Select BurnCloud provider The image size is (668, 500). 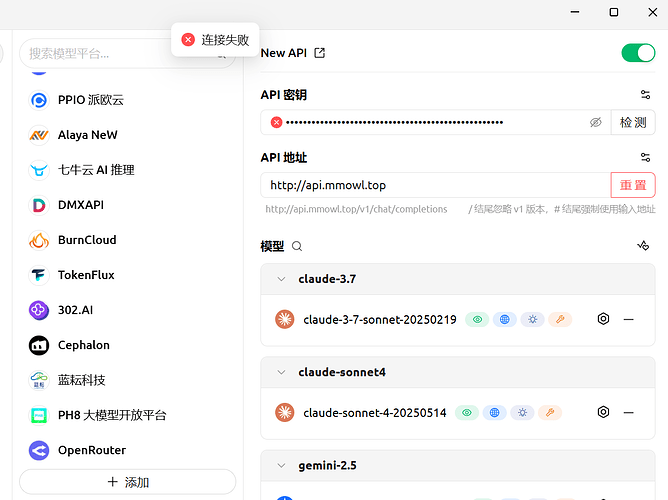(128, 240)
